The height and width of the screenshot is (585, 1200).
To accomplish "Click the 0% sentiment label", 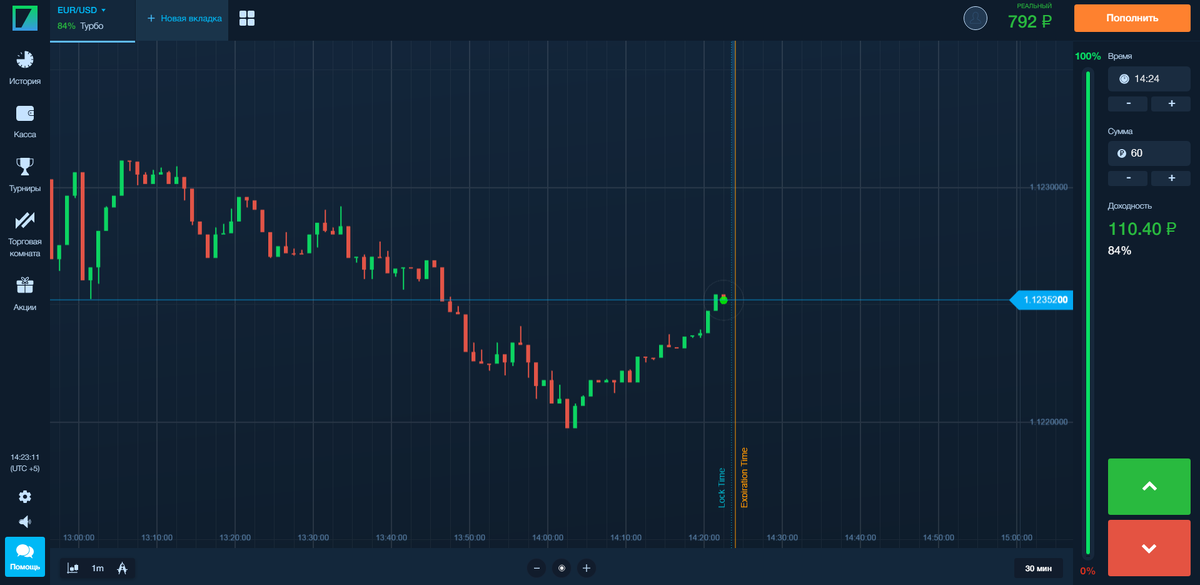I will (x=1087, y=571).
